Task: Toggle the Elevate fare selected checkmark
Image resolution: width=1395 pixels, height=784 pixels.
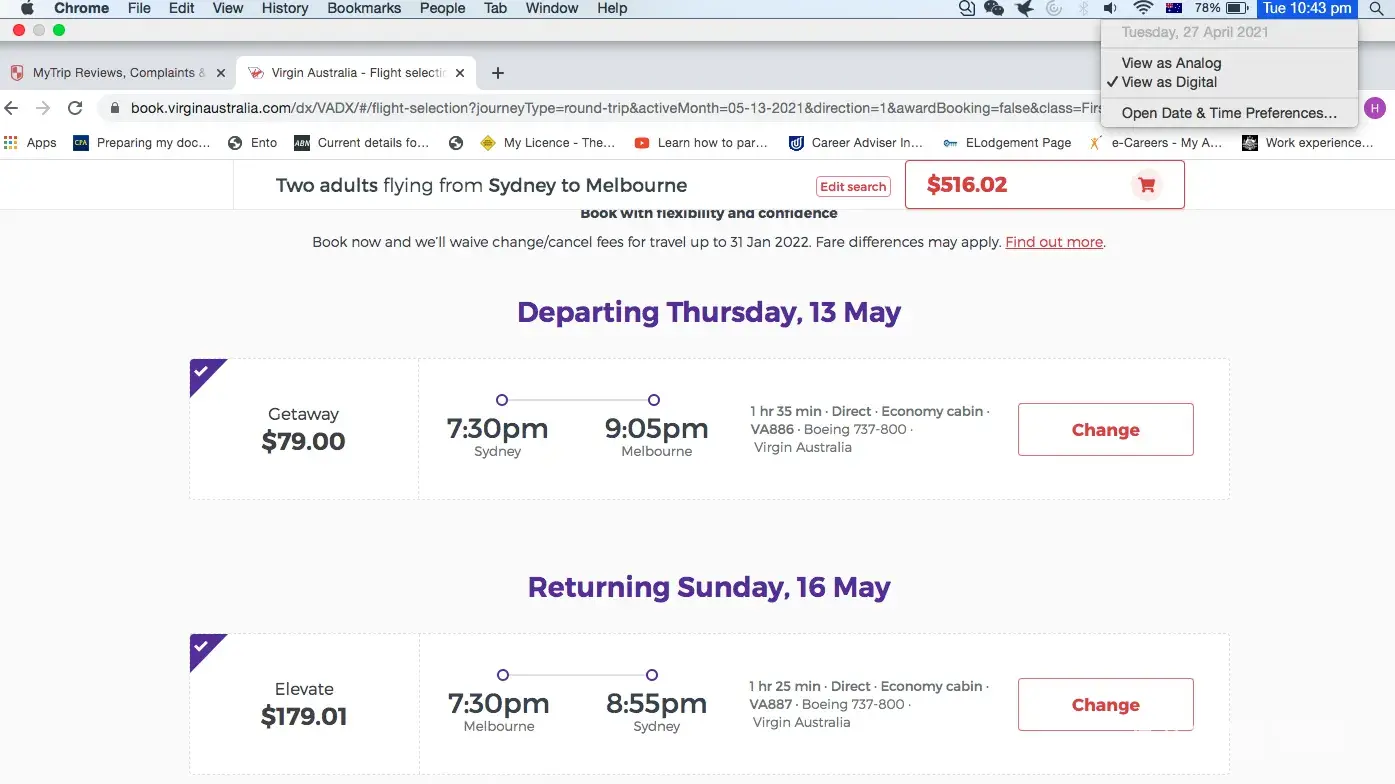Action: click(x=202, y=646)
